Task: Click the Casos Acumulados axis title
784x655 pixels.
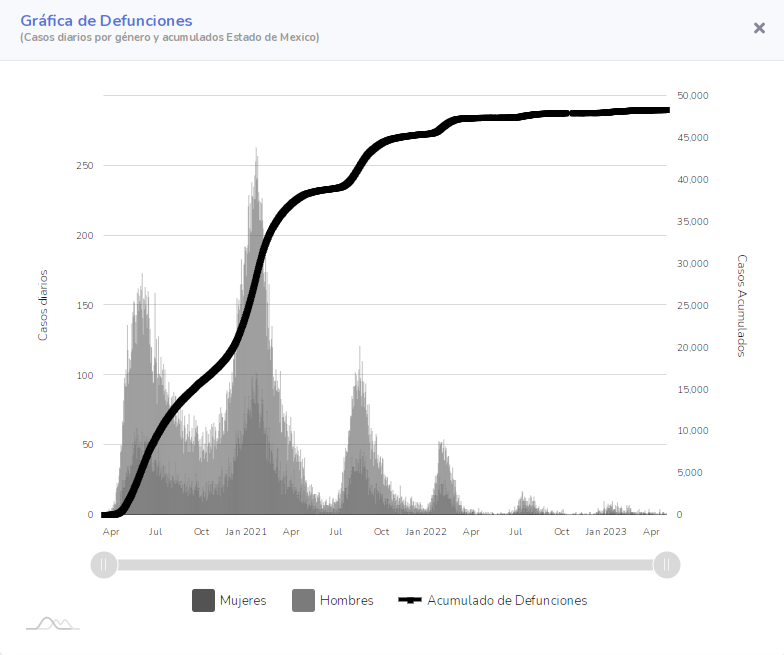Action: pyautogui.click(x=742, y=306)
